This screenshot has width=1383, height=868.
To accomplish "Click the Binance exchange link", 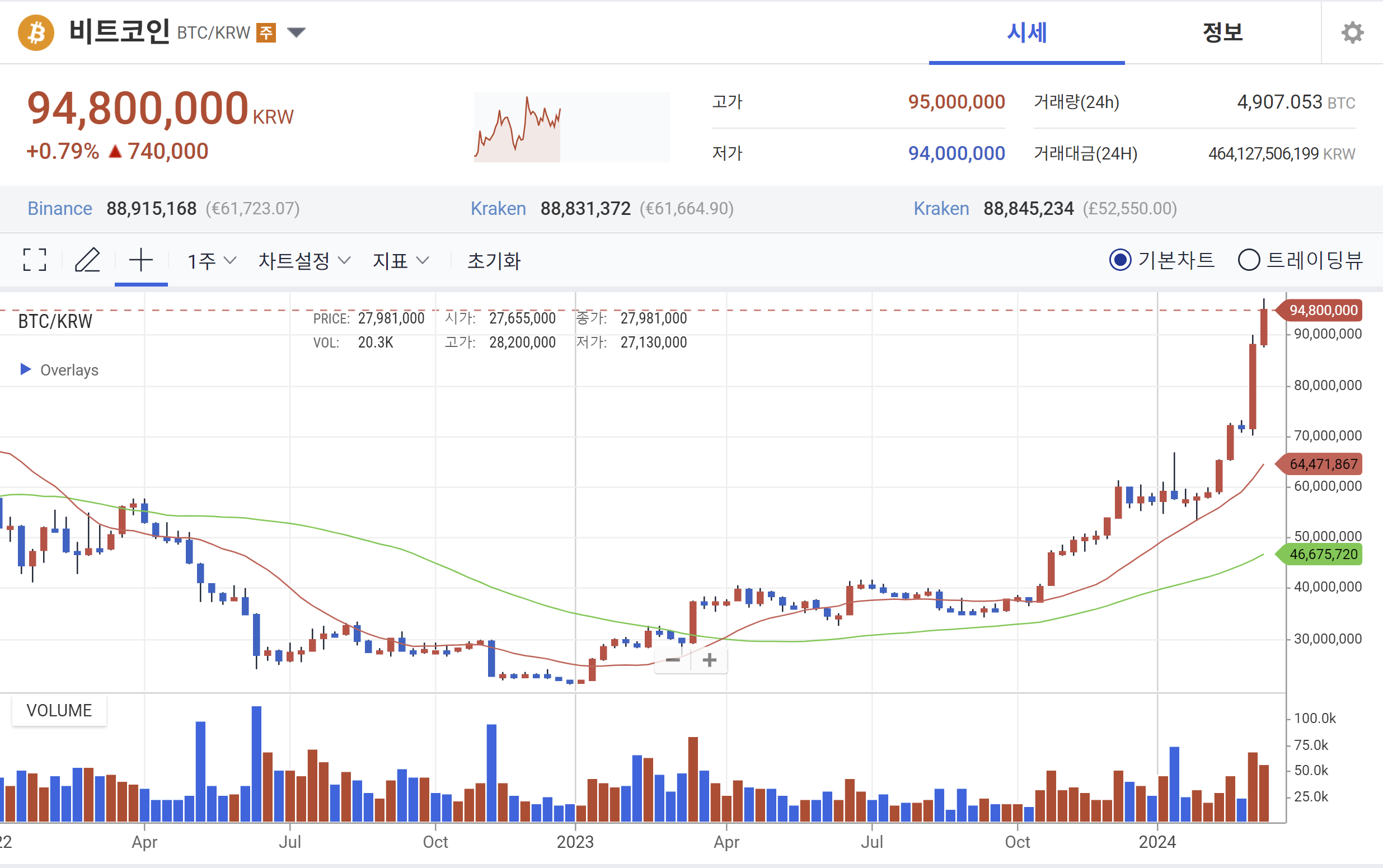I will (x=60, y=208).
